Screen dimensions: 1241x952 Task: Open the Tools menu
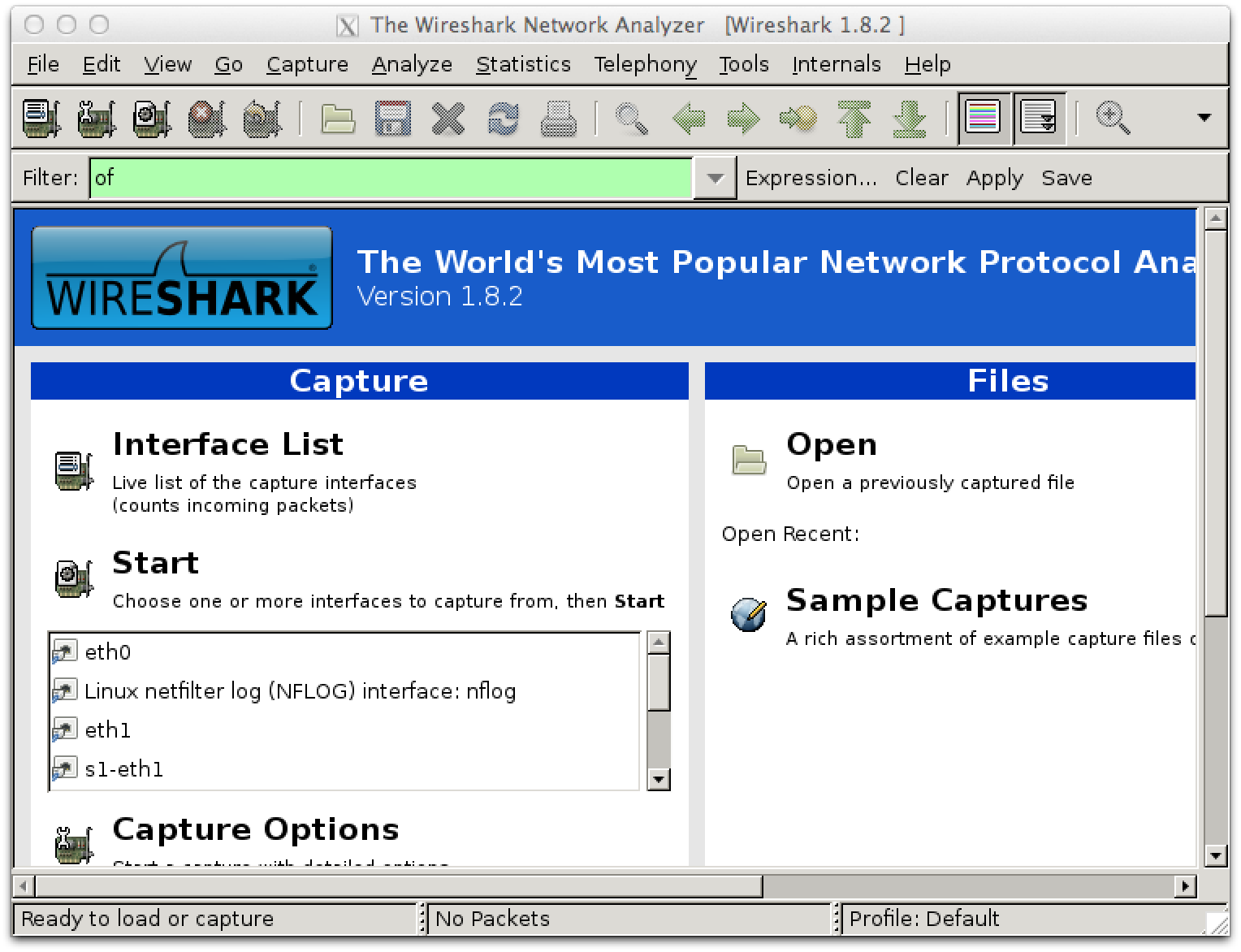click(x=743, y=64)
